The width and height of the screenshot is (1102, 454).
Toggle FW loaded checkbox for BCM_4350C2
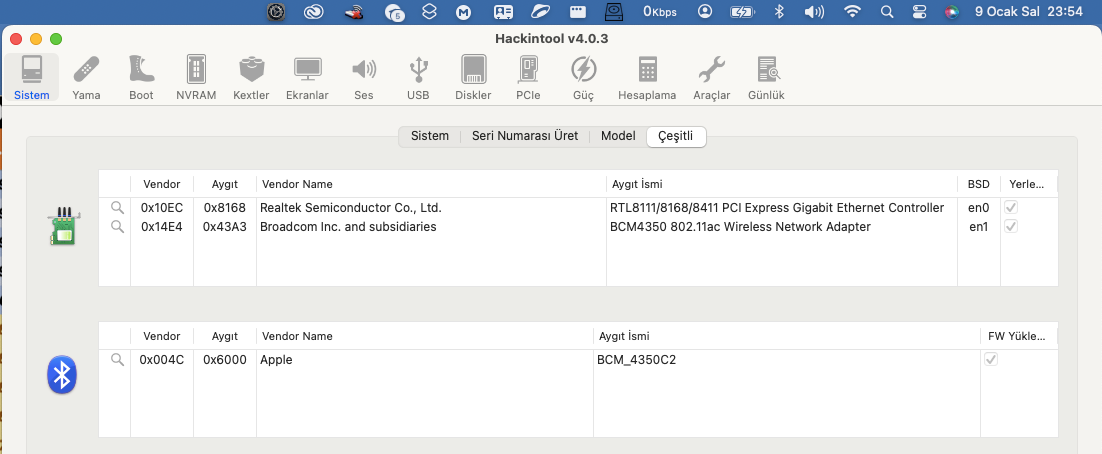[x=991, y=359]
